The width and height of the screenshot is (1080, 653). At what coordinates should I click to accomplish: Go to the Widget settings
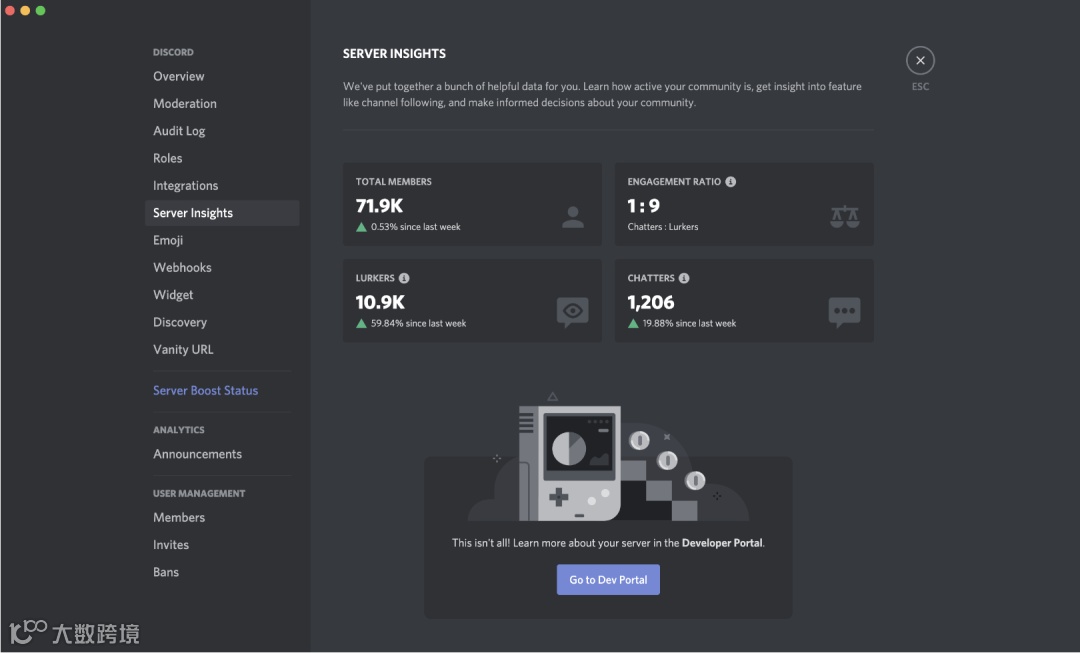coord(173,295)
